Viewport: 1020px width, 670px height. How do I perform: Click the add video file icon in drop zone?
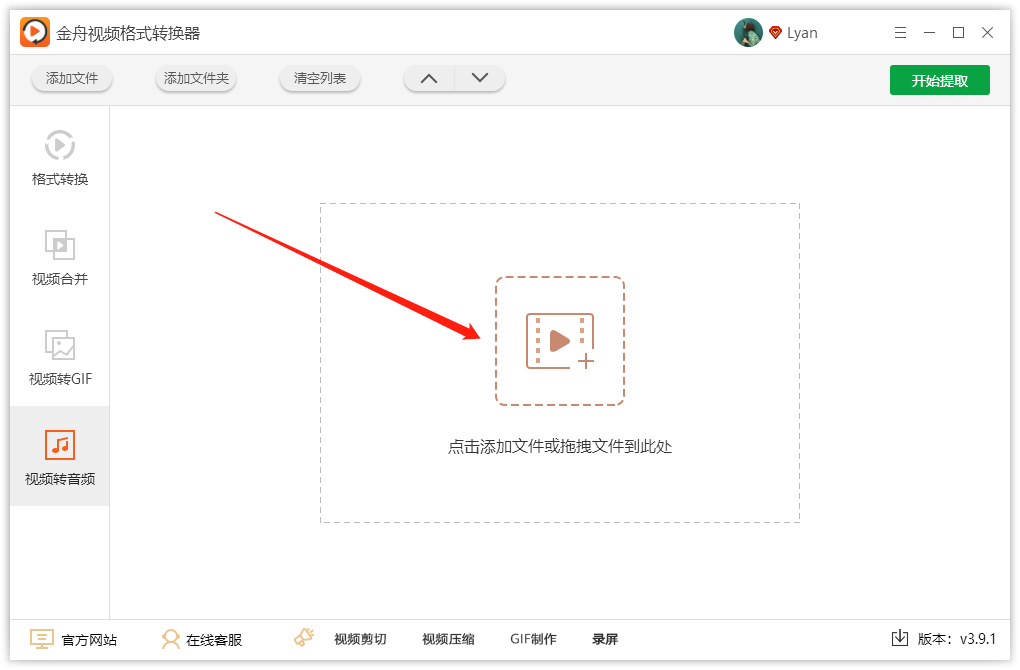click(x=559, y=341)
